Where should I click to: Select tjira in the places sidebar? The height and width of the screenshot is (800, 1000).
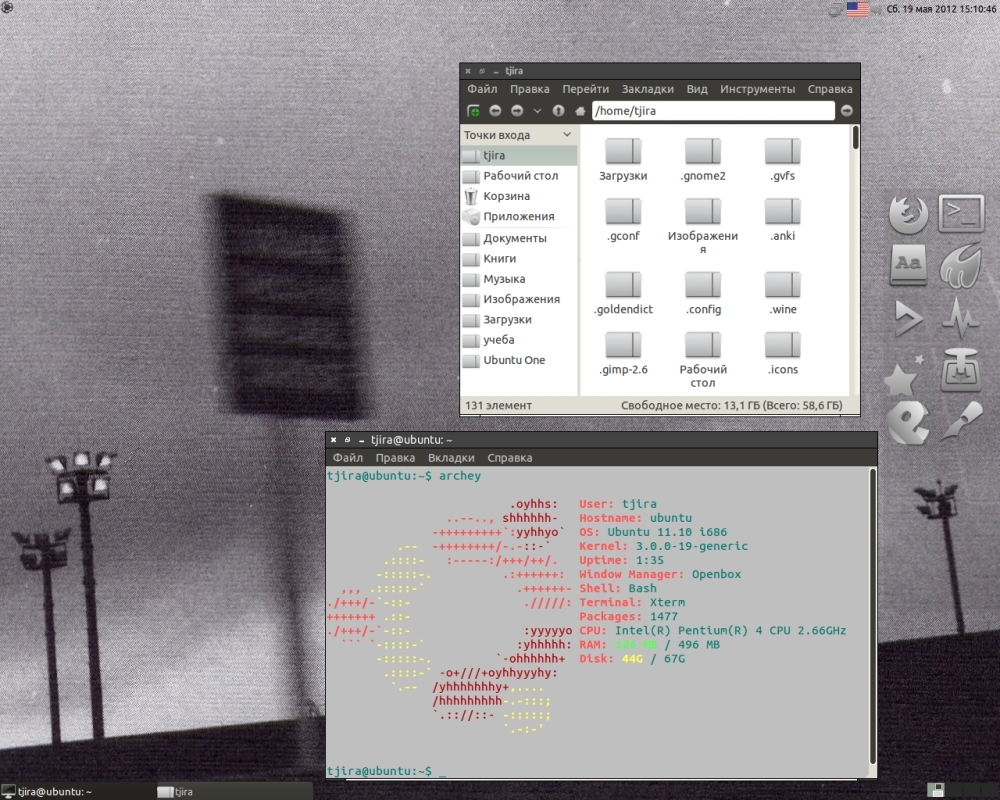pyautogui.click(x=518, y=155)
